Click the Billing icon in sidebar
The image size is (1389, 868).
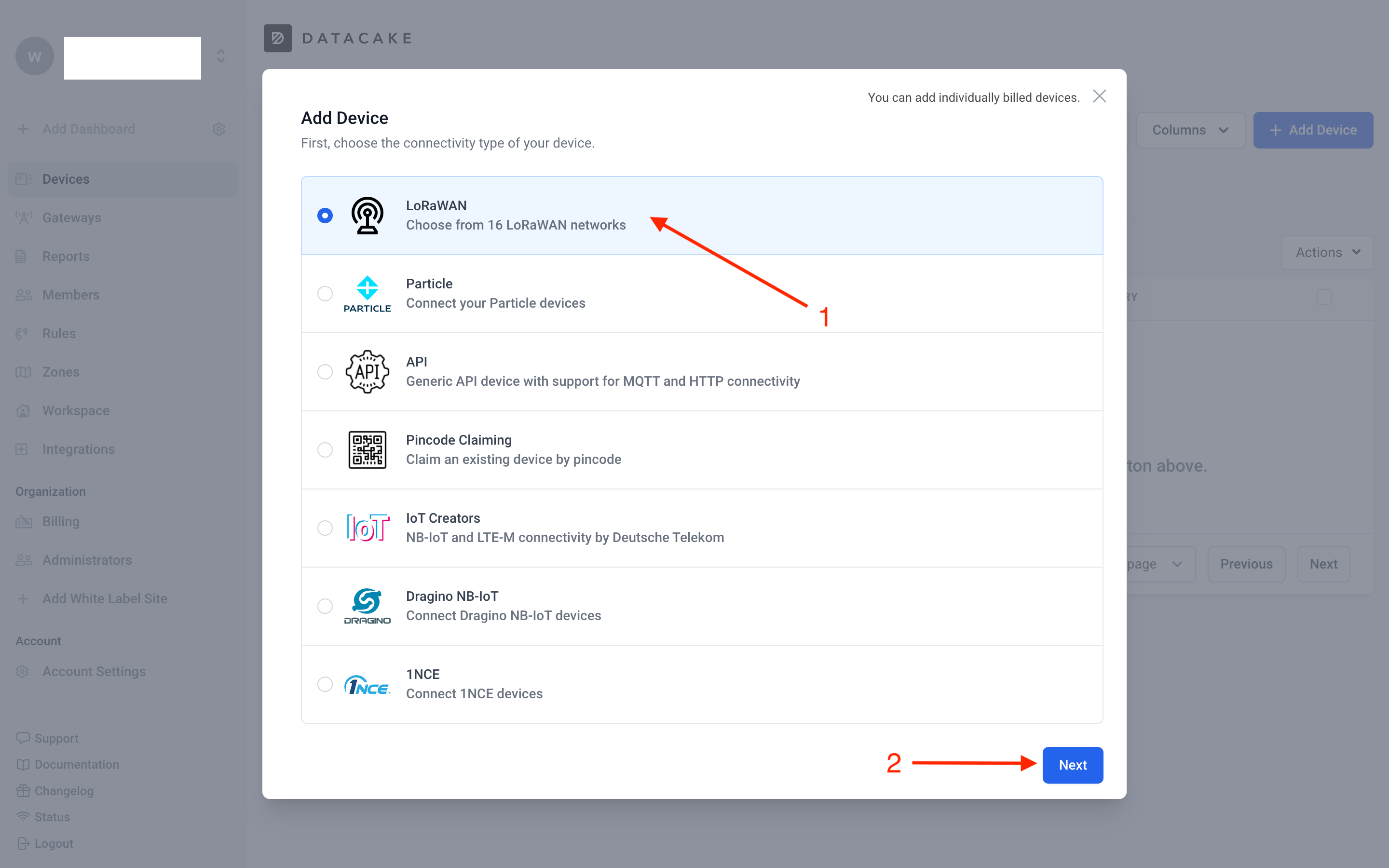click(x=24, y=521)
